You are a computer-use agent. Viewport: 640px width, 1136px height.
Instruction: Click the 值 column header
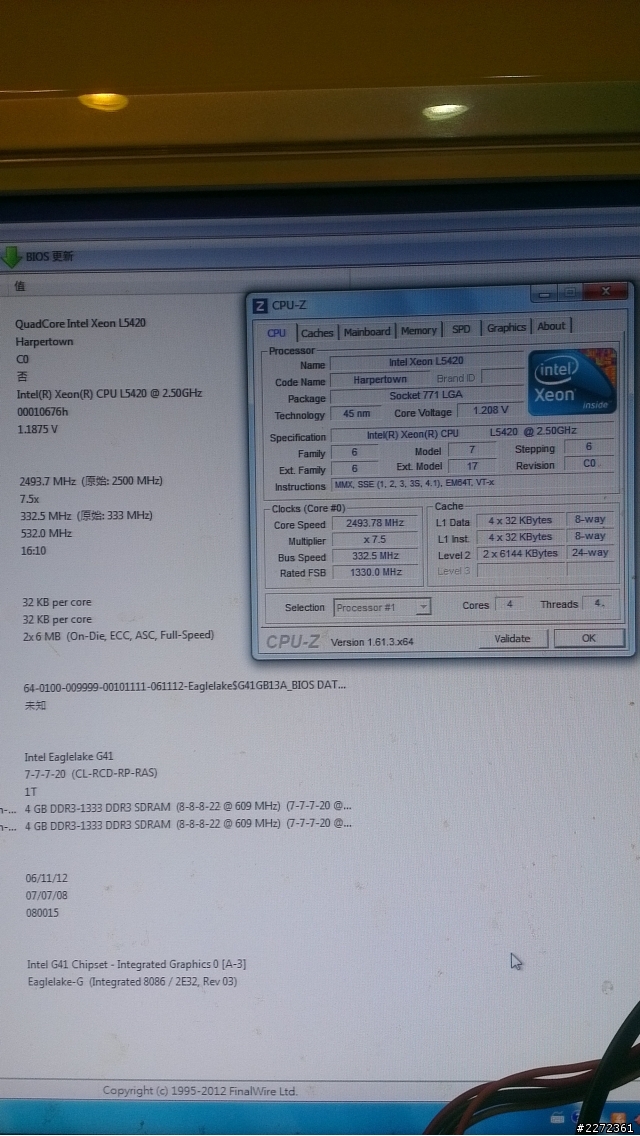pos(20,286)
